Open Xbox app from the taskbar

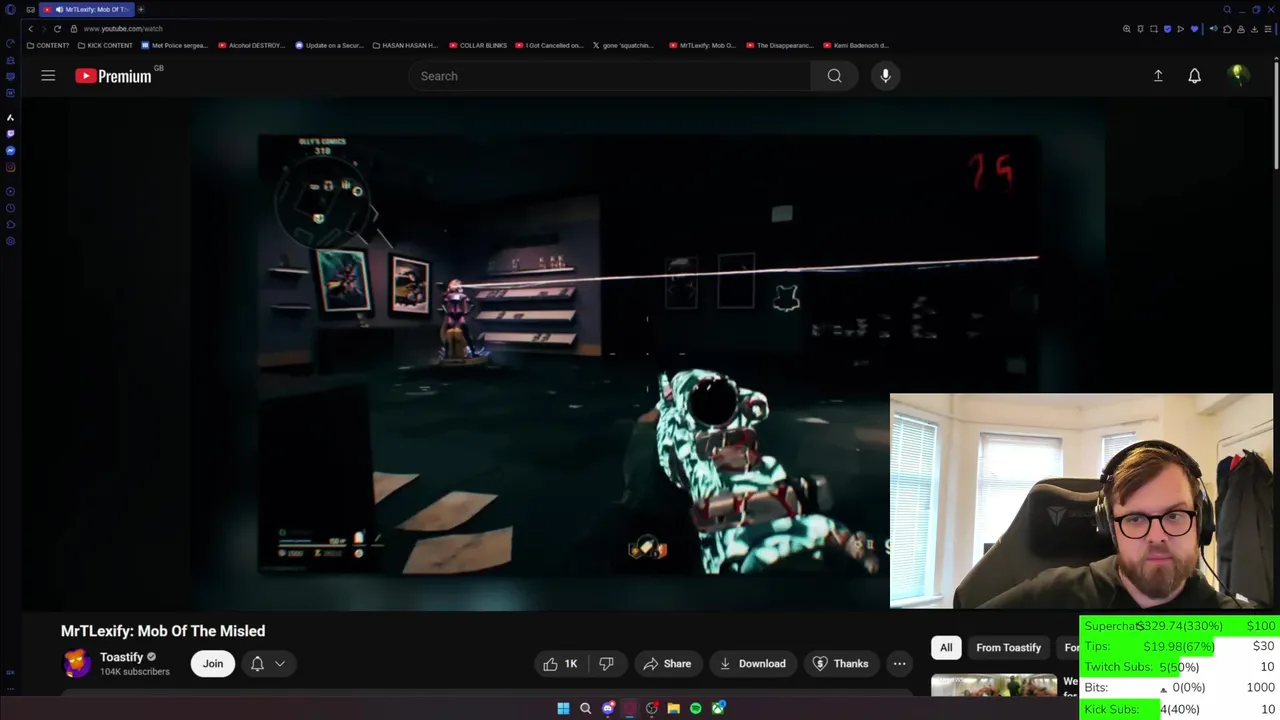(x=718, y=709)
